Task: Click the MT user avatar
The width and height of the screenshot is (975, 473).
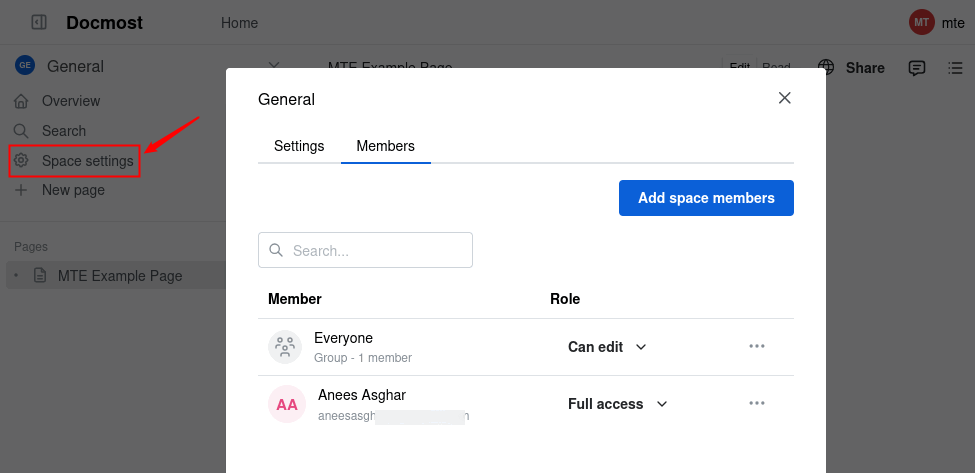Action: coord(921,22)
